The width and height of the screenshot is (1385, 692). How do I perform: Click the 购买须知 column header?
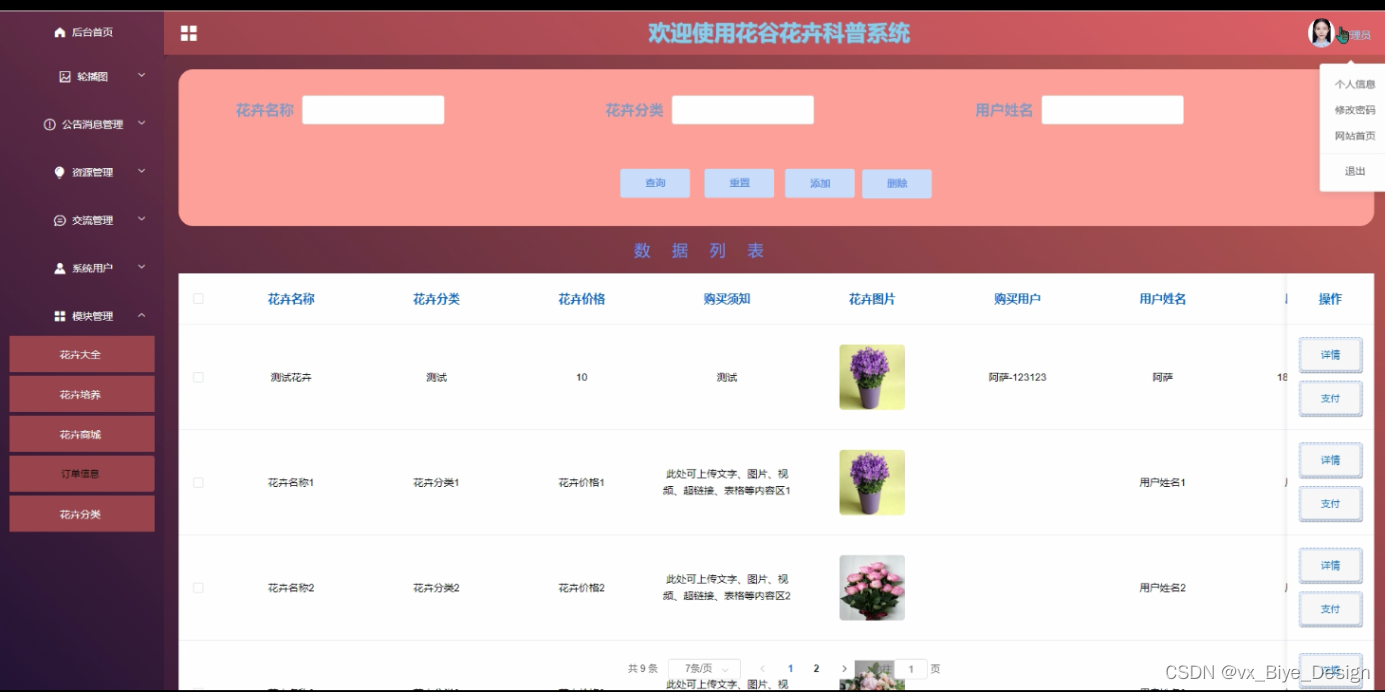(727, 298)
